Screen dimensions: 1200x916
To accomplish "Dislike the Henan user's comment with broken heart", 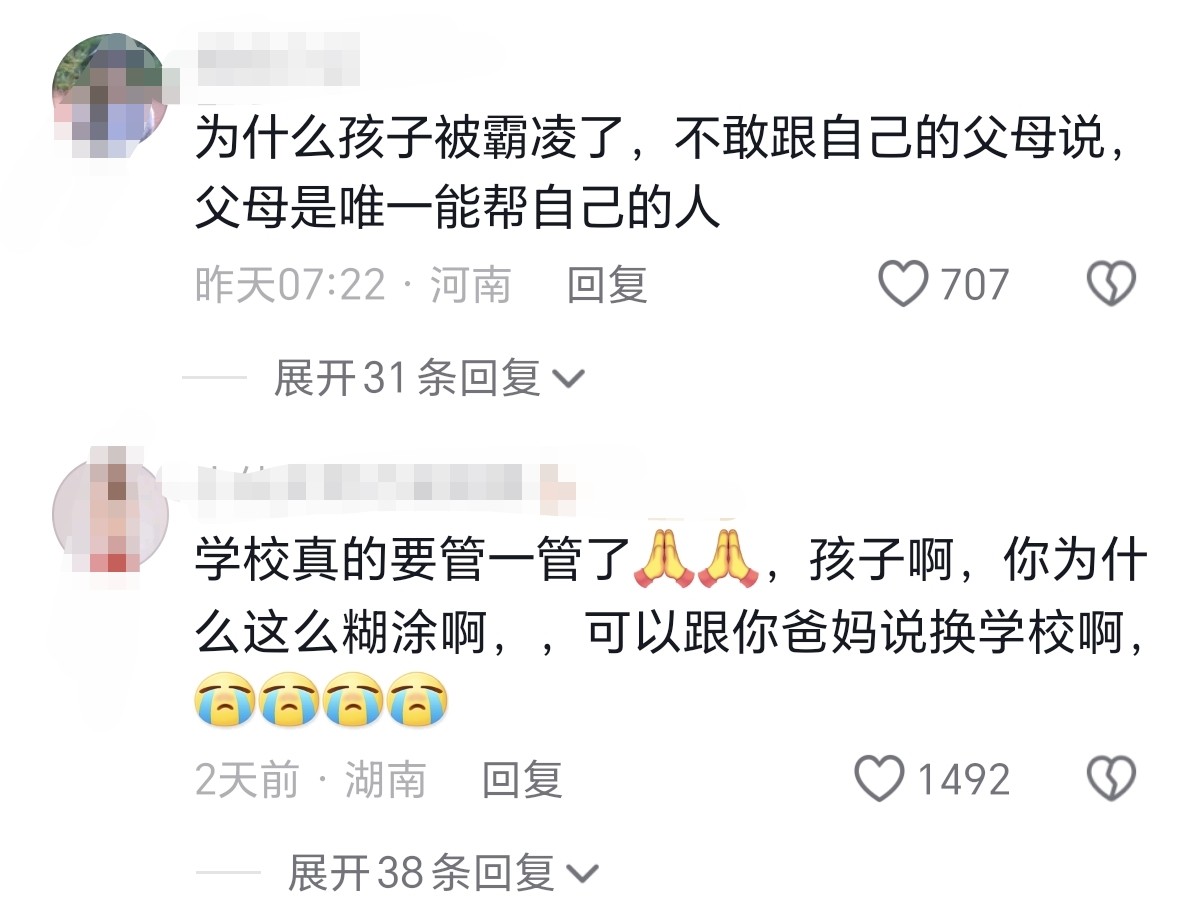I will [1111, 285].
